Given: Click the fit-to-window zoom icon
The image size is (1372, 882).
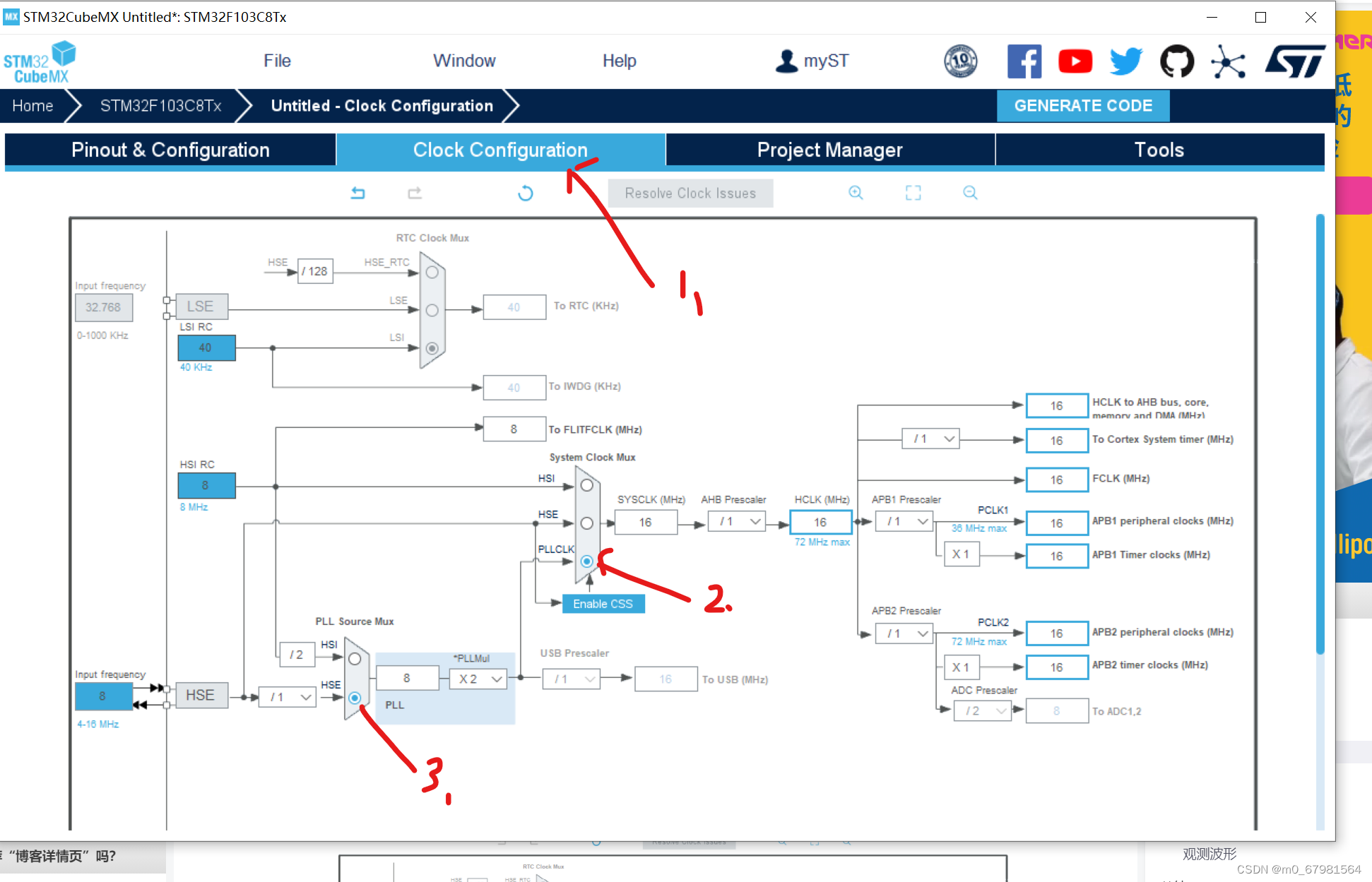Looking at the screenshot, I should (913, 193).
